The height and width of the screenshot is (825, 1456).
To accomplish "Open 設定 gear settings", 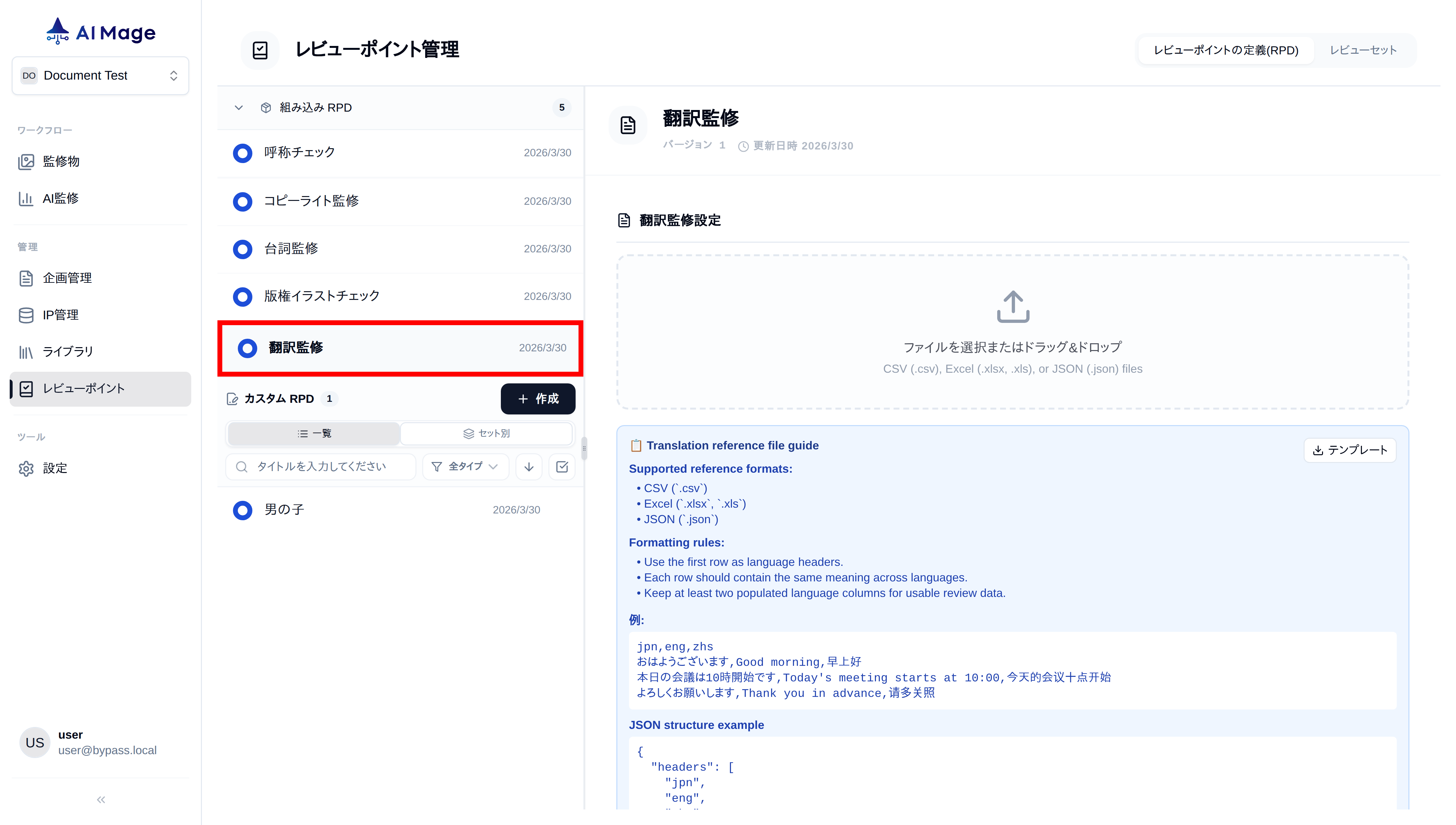I will [x=54, y=468].
